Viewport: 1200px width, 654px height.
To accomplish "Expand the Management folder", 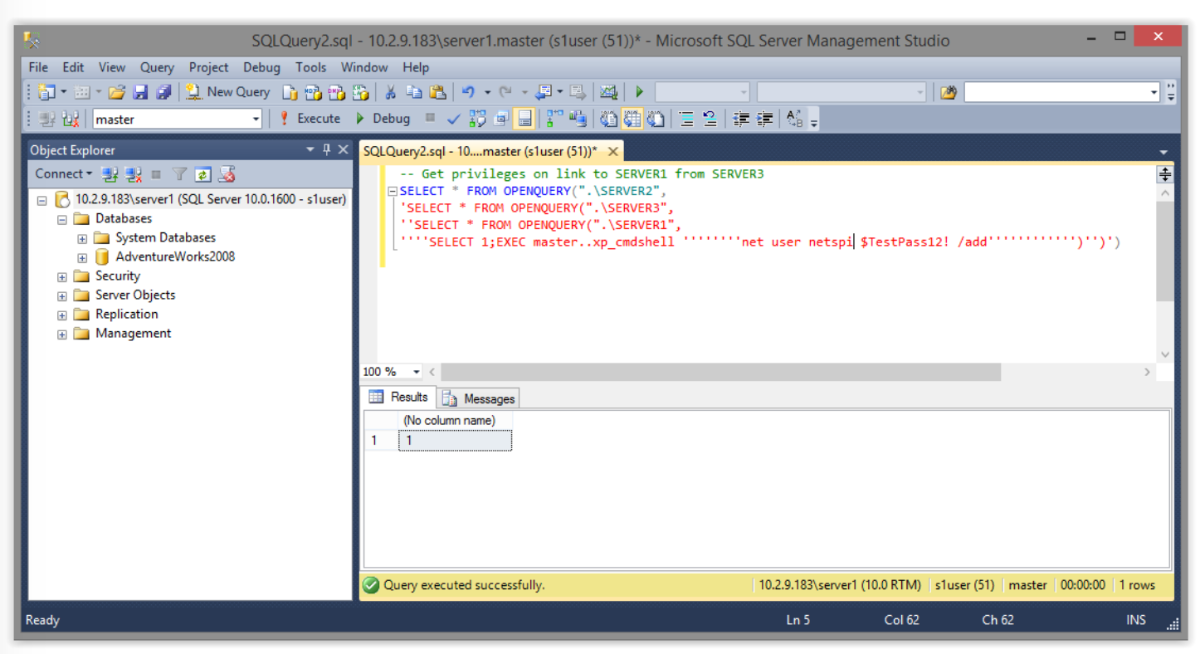I will coord(62,334).
